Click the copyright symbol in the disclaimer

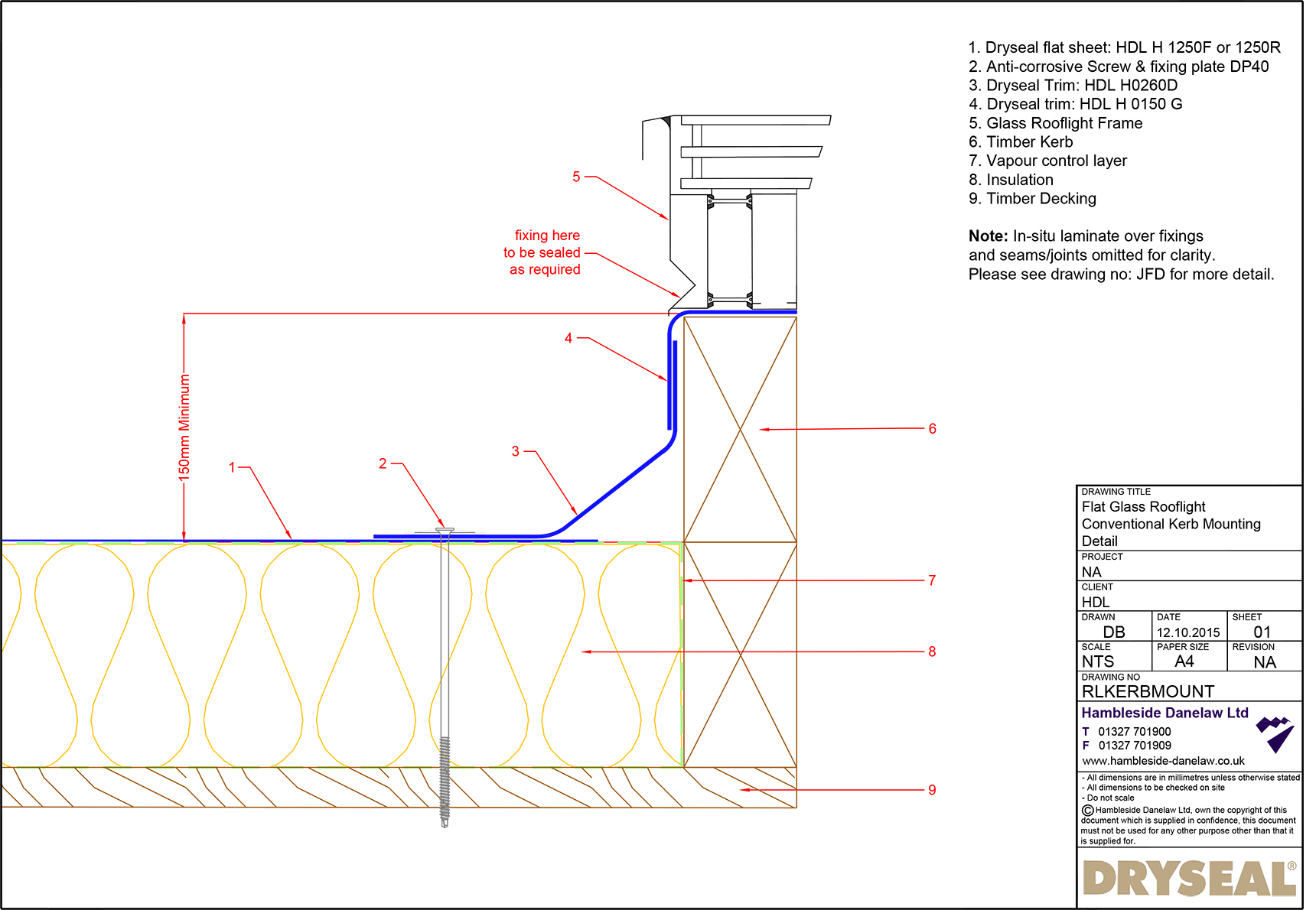pos(1086,810)
